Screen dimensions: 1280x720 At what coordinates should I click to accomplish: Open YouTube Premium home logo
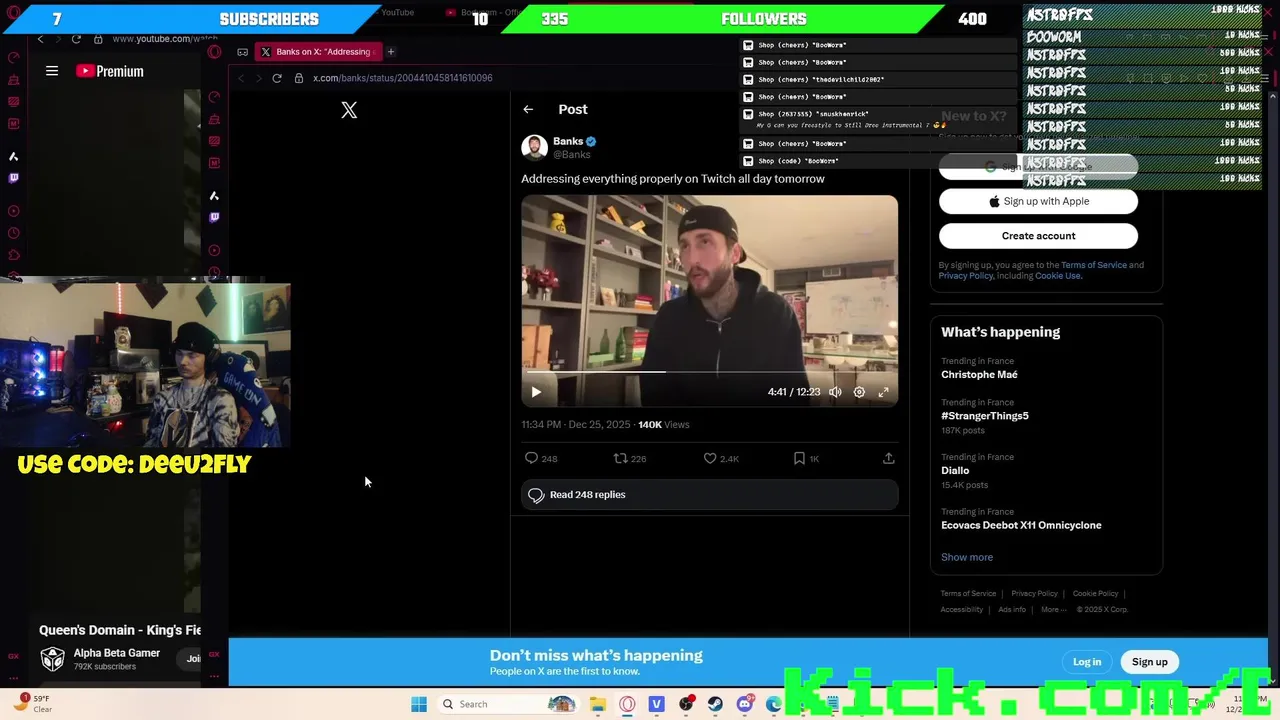110,71
